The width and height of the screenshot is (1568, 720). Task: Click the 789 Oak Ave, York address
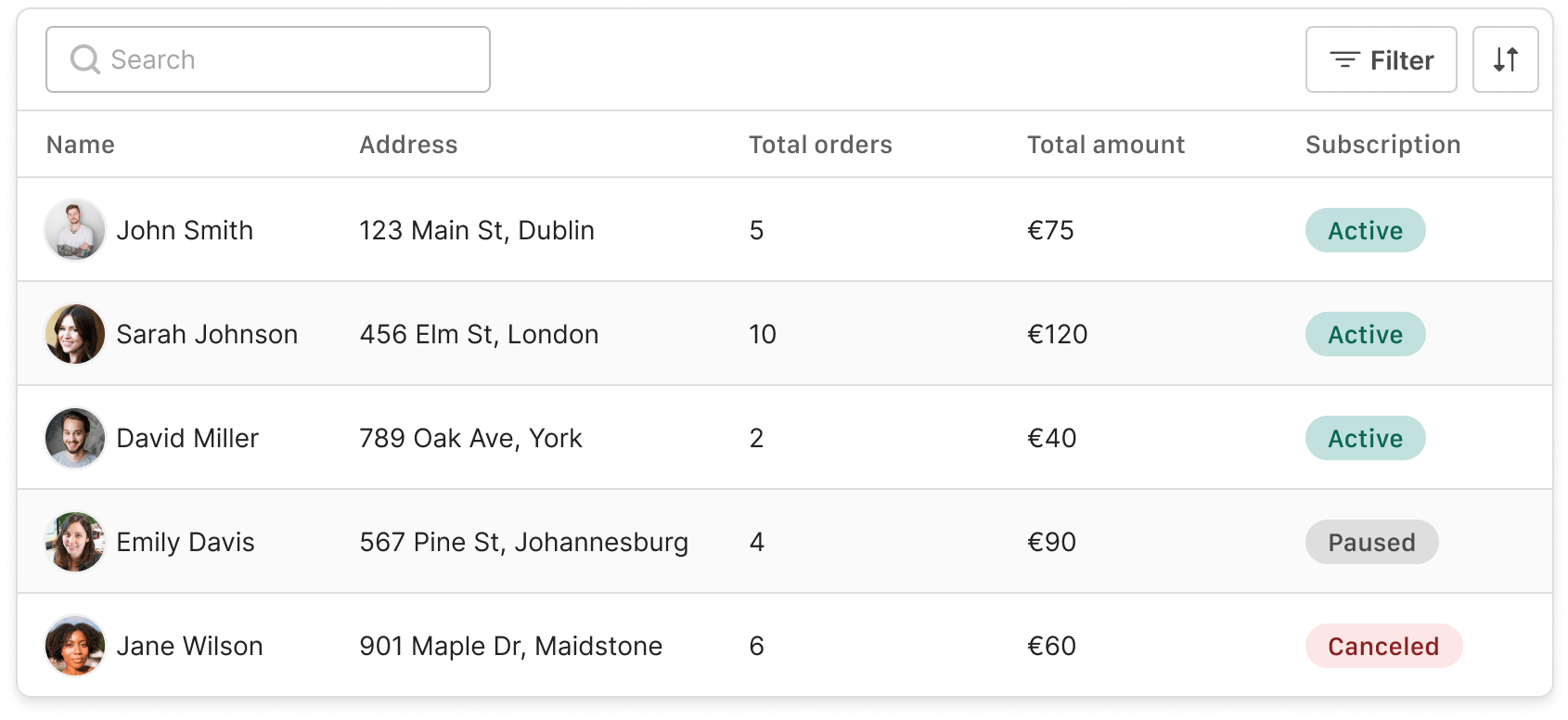[x=470, y=438]
